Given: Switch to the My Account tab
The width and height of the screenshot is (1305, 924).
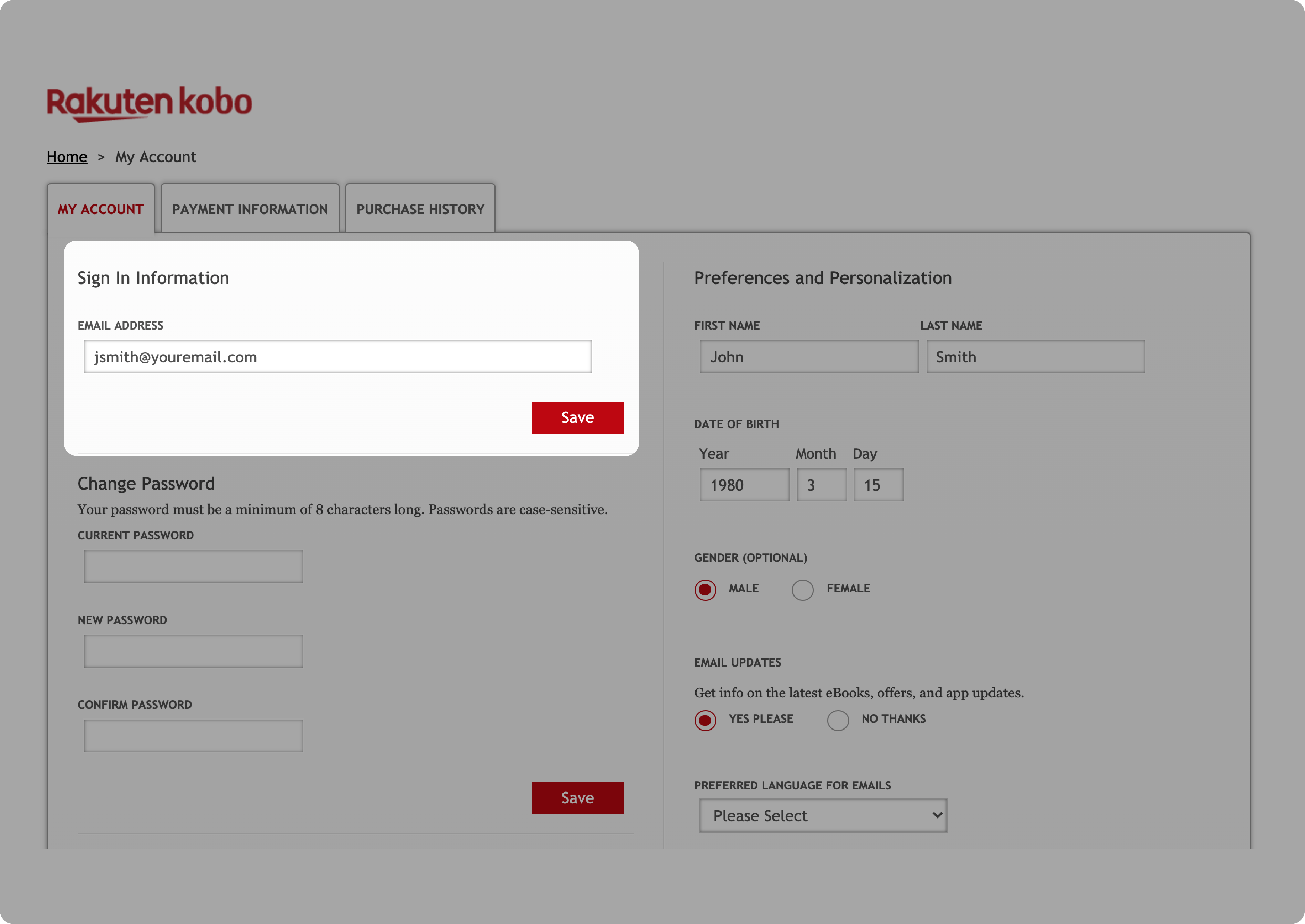Looking at the screenshot, I should pos(100,209).
